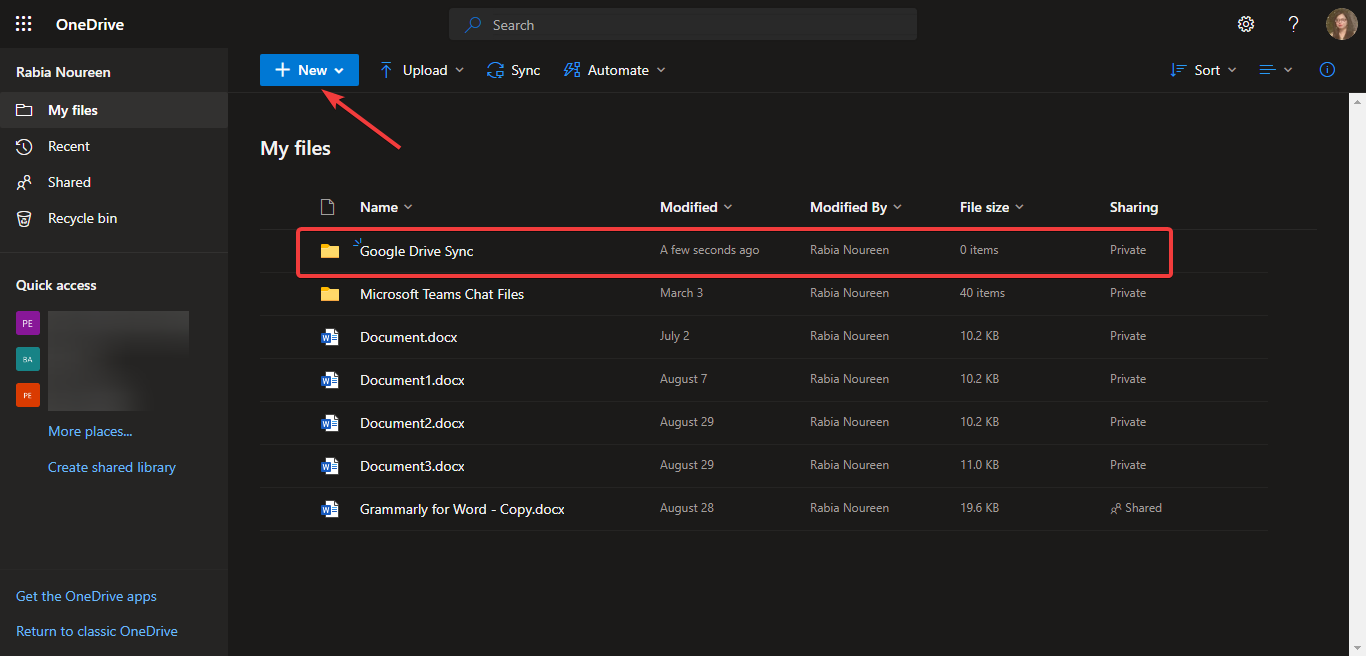This screenshot has width=1366, height=656.
Task: Open the New menu dropdown
Action: pos(309,69)
